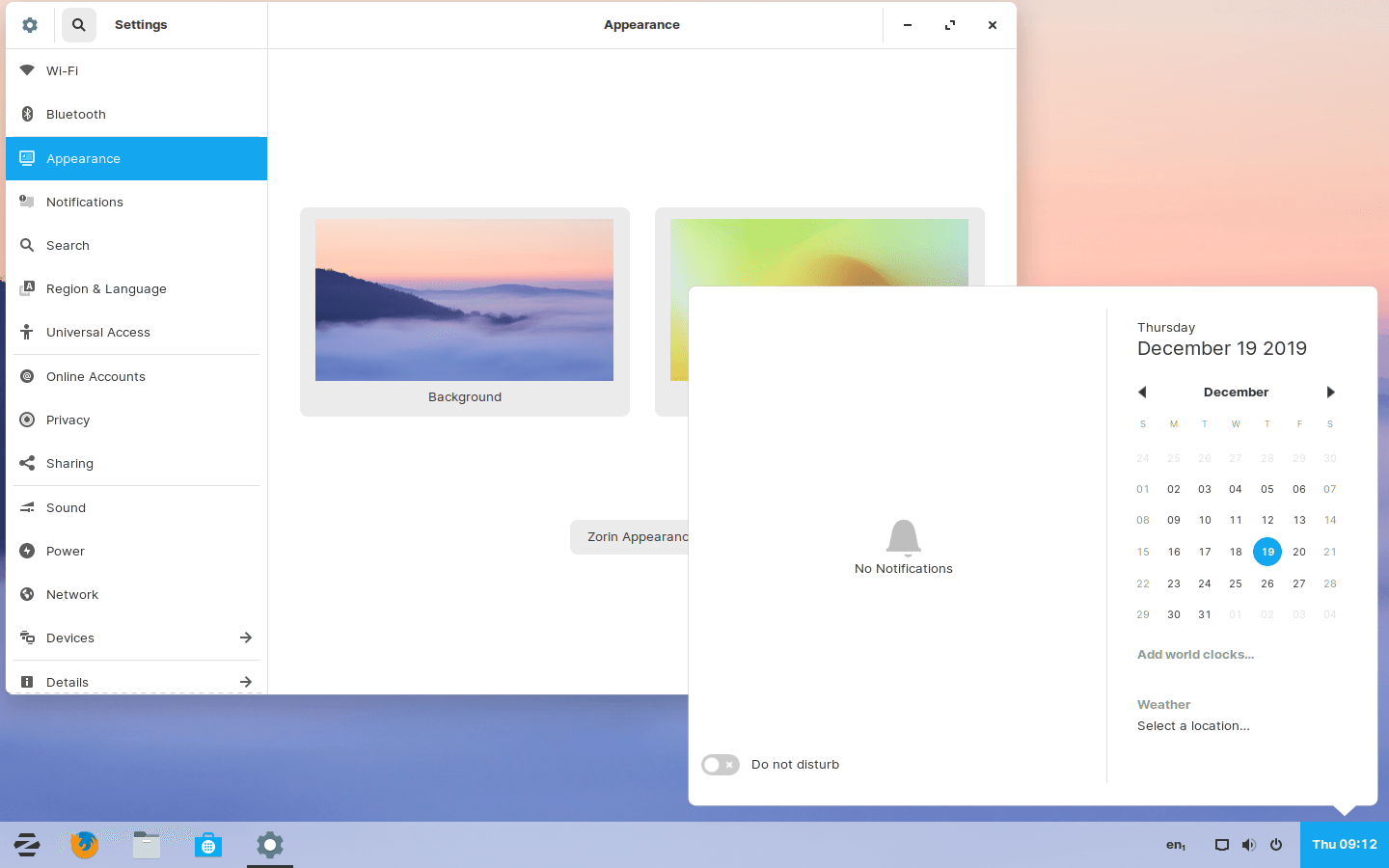Select the Background wallpaper thumbnail
The height and width of the screenshot is (868, 1389).
click(x=464, y=300)
